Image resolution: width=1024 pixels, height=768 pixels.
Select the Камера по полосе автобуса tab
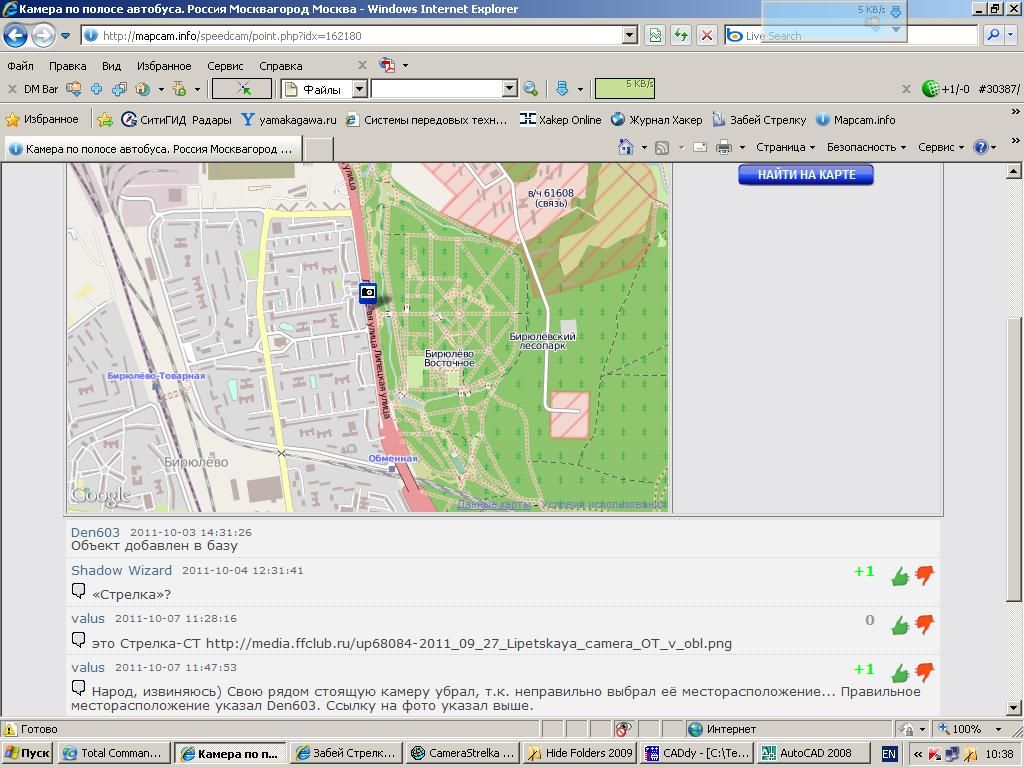[x=153, y=149]
